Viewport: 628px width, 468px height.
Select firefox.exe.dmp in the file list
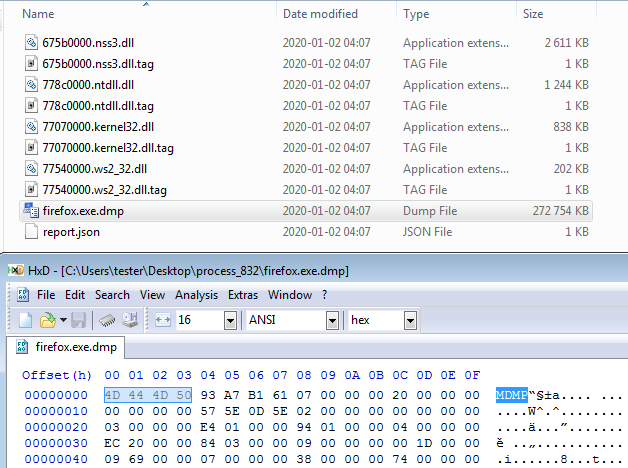pos(83,211)
